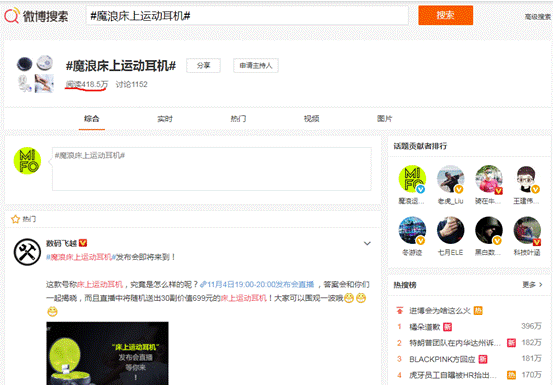The width and height of the screenshot is (553, 385).
Task: Click the orange 搜索 button
Action: [x=445, y=15]
